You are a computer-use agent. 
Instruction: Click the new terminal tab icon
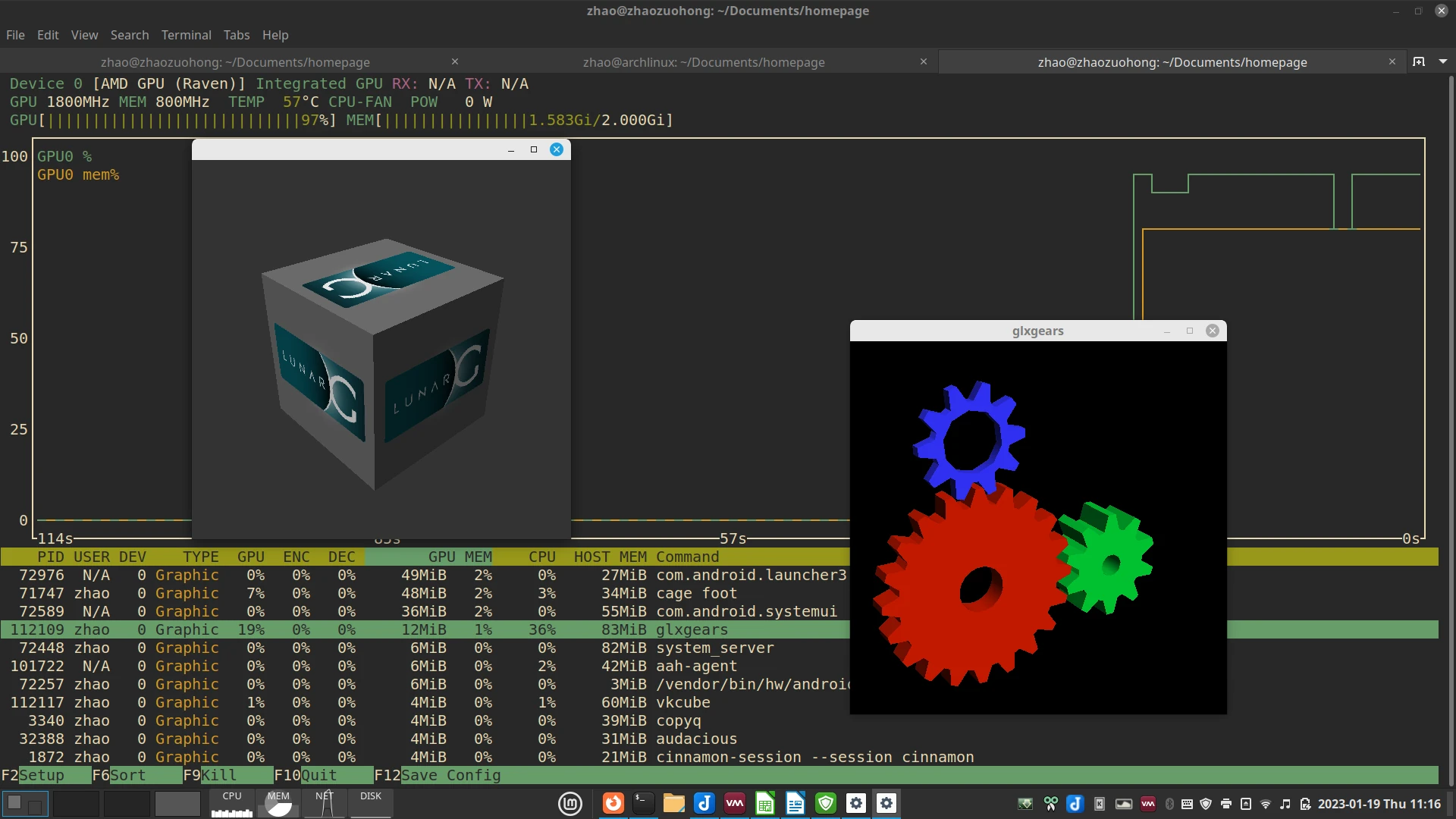[x=1419, y=61]
